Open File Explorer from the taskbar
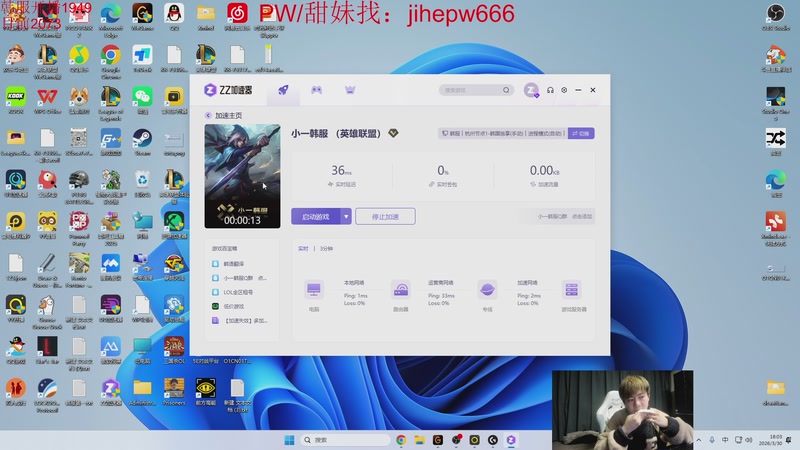 point(419,440)
